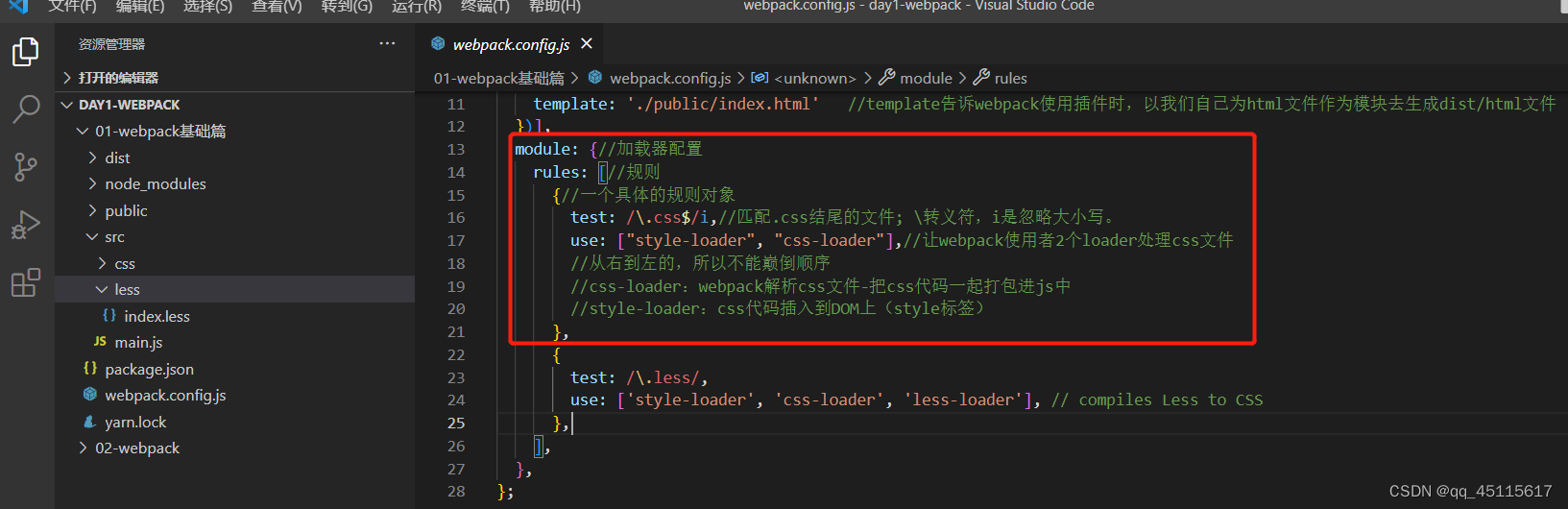Open yarn.lock in the explorer
Image resolution: width=1568 pixels, height=509 pixels.
point(235,422)
